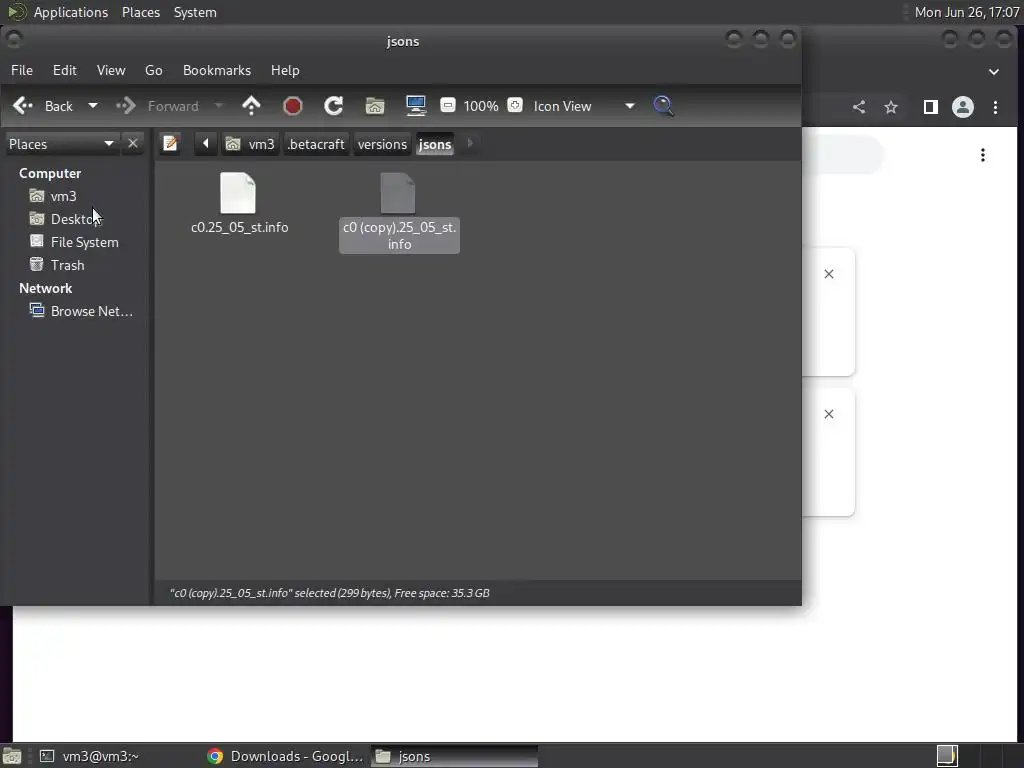Screen dimensions: 1024x768
Task: Open the jsons window menu button
Action: coord(14,40)
